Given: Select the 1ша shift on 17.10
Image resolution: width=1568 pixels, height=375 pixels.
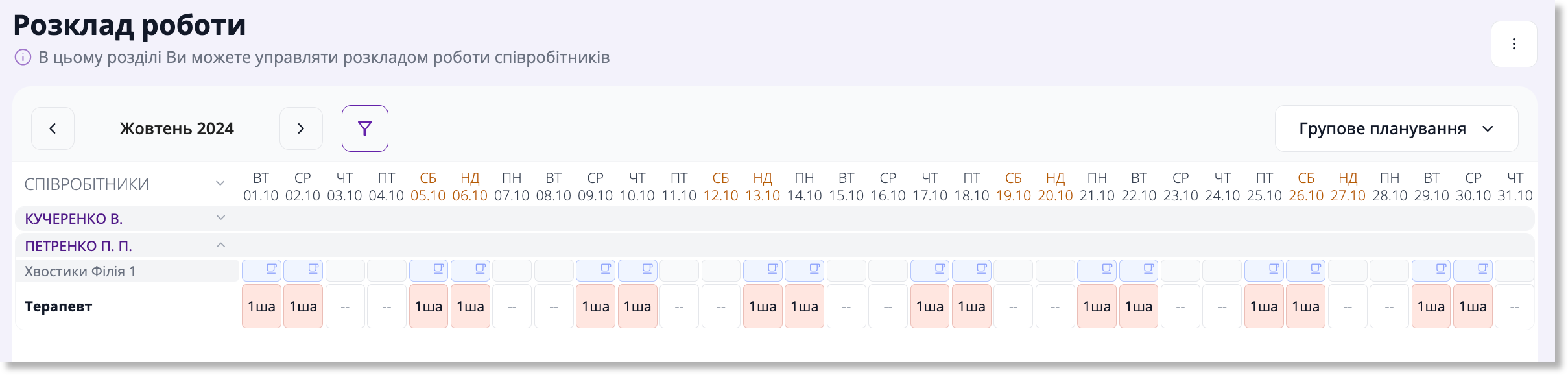Looking at the screenshot, I should [930, 306].
